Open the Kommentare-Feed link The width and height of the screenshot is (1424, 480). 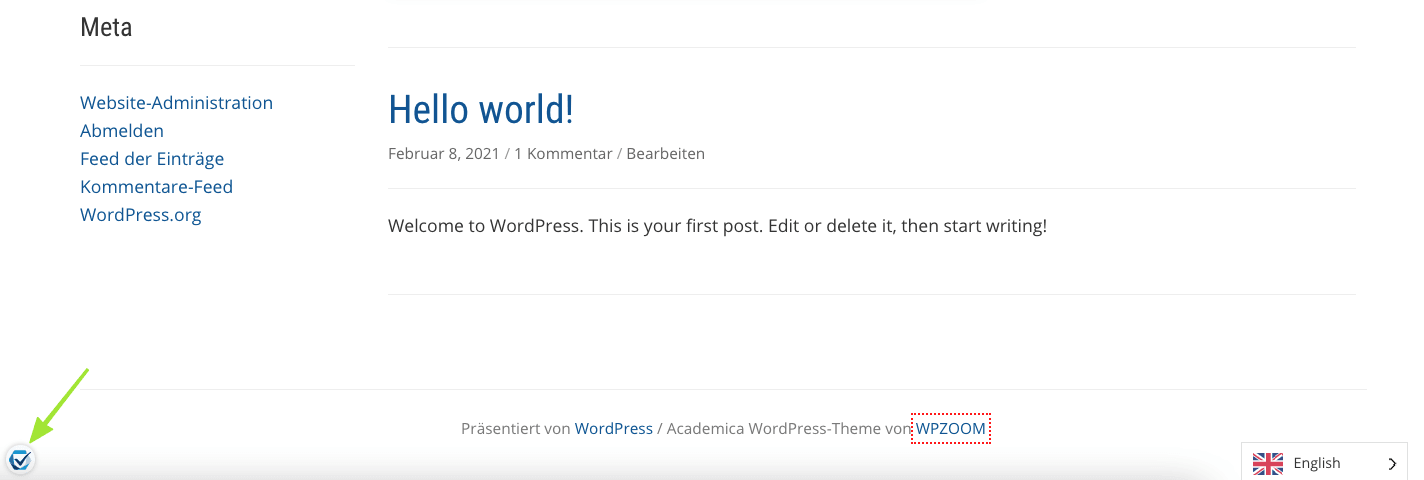156,187
